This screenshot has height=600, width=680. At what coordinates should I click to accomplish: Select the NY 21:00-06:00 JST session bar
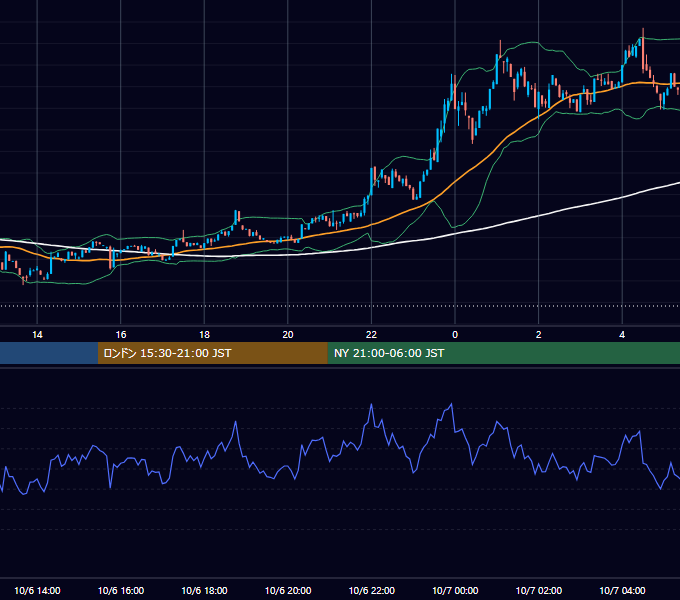coord(503,353)
